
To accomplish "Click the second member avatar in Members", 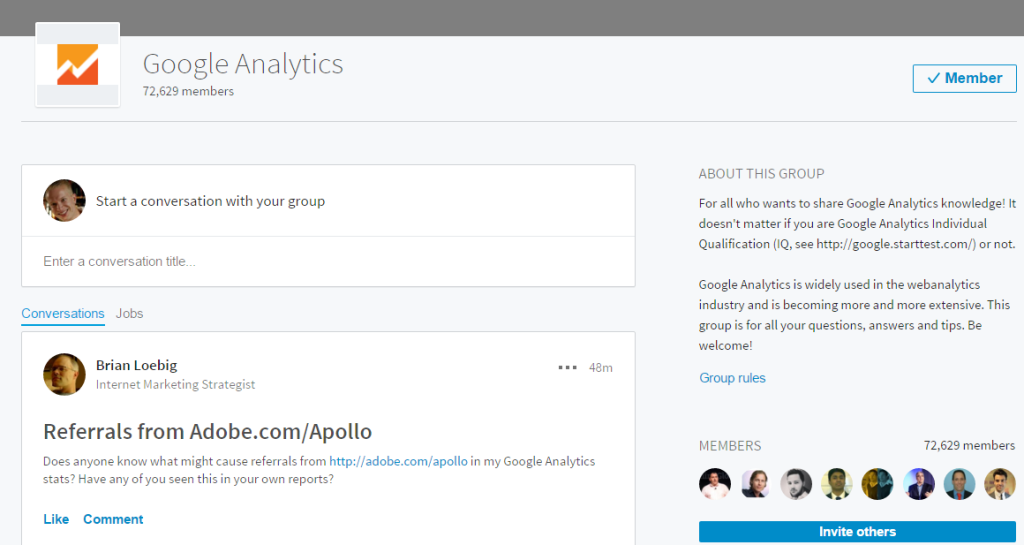I will [x=756, y=484].
